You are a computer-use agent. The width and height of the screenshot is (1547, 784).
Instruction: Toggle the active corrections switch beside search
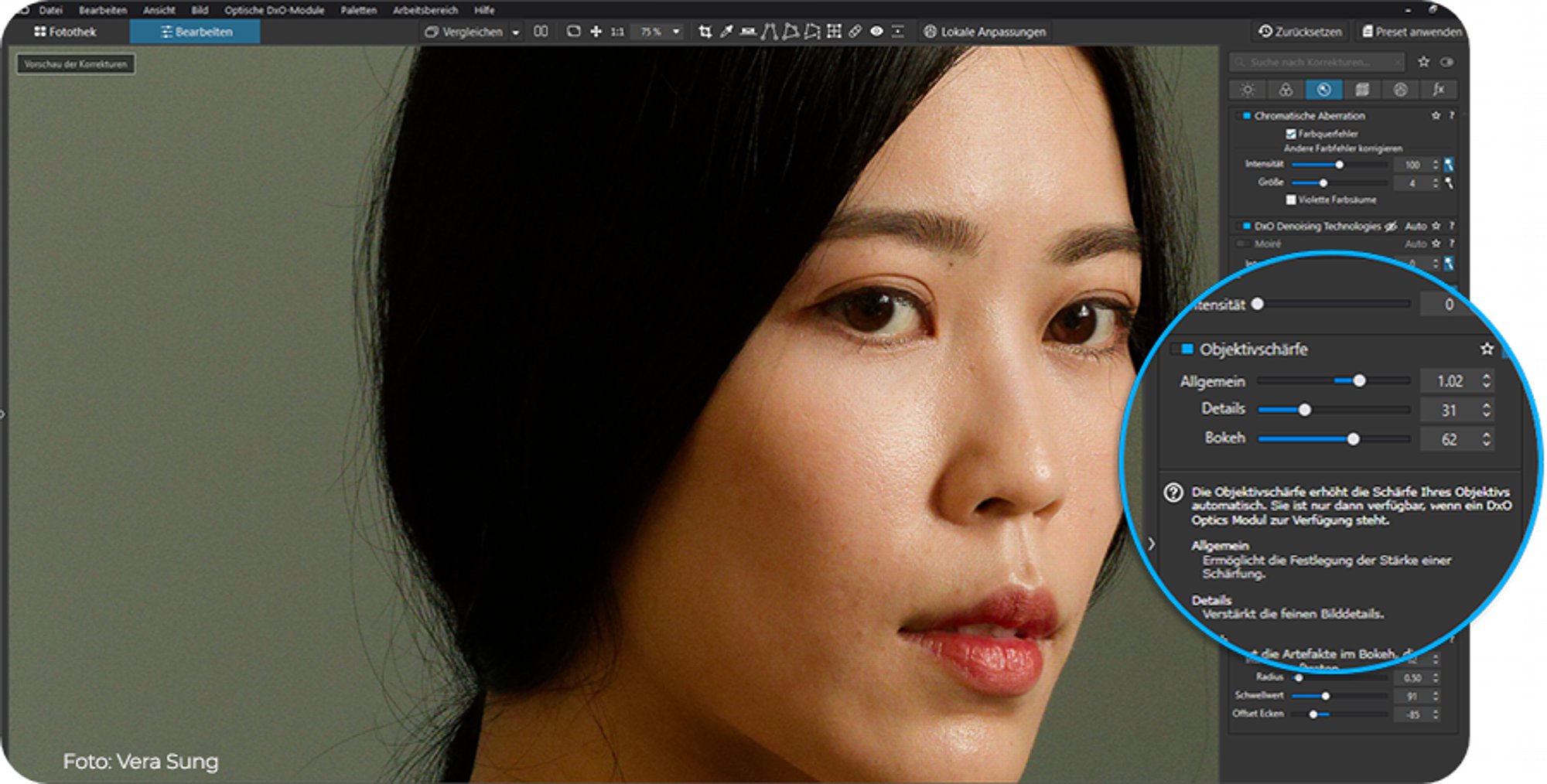[x=1446, y=62]
